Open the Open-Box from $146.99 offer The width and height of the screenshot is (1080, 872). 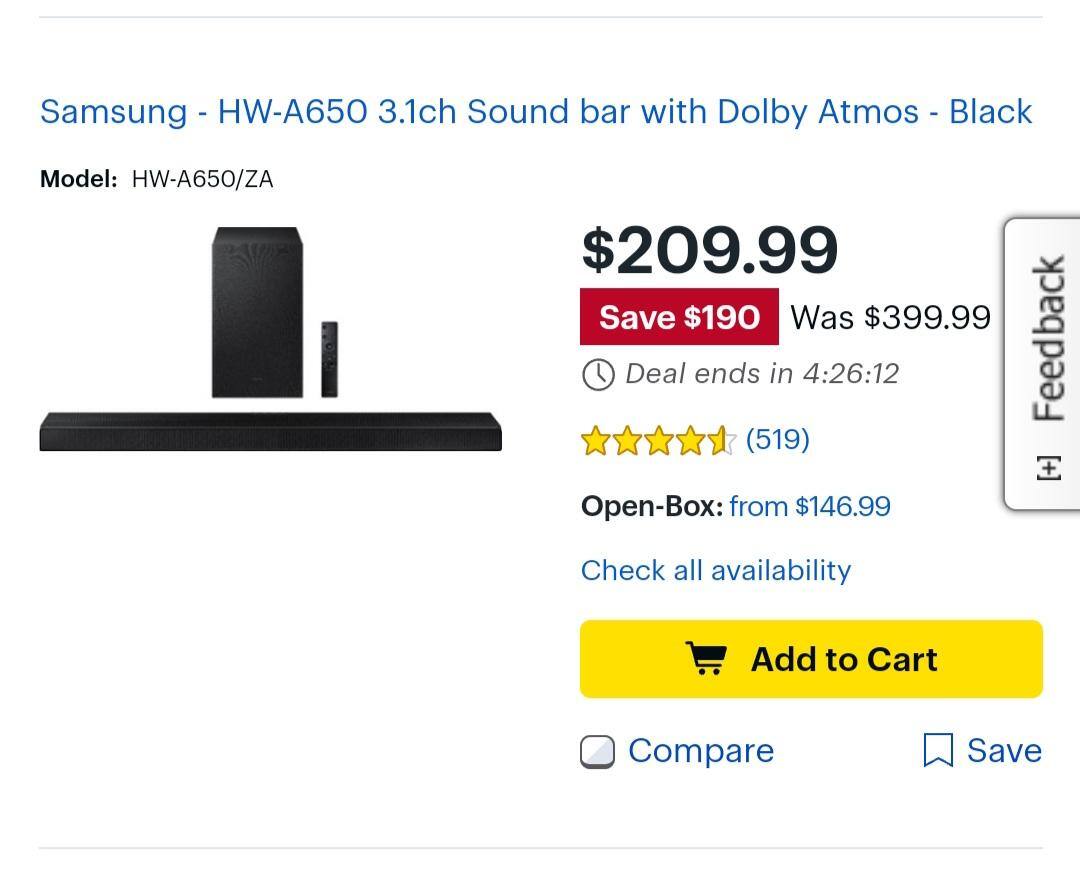(809, 506)
